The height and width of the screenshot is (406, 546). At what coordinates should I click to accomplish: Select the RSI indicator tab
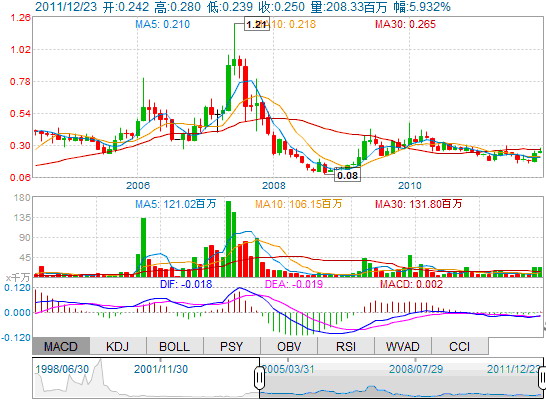(x=346, y=346)
